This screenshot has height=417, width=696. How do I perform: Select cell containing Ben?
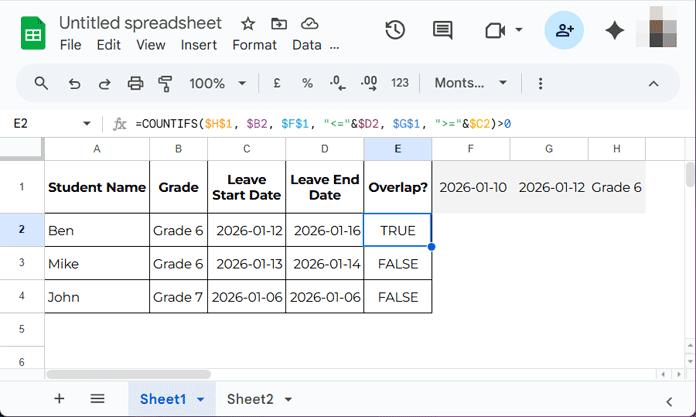coord(97,230)
